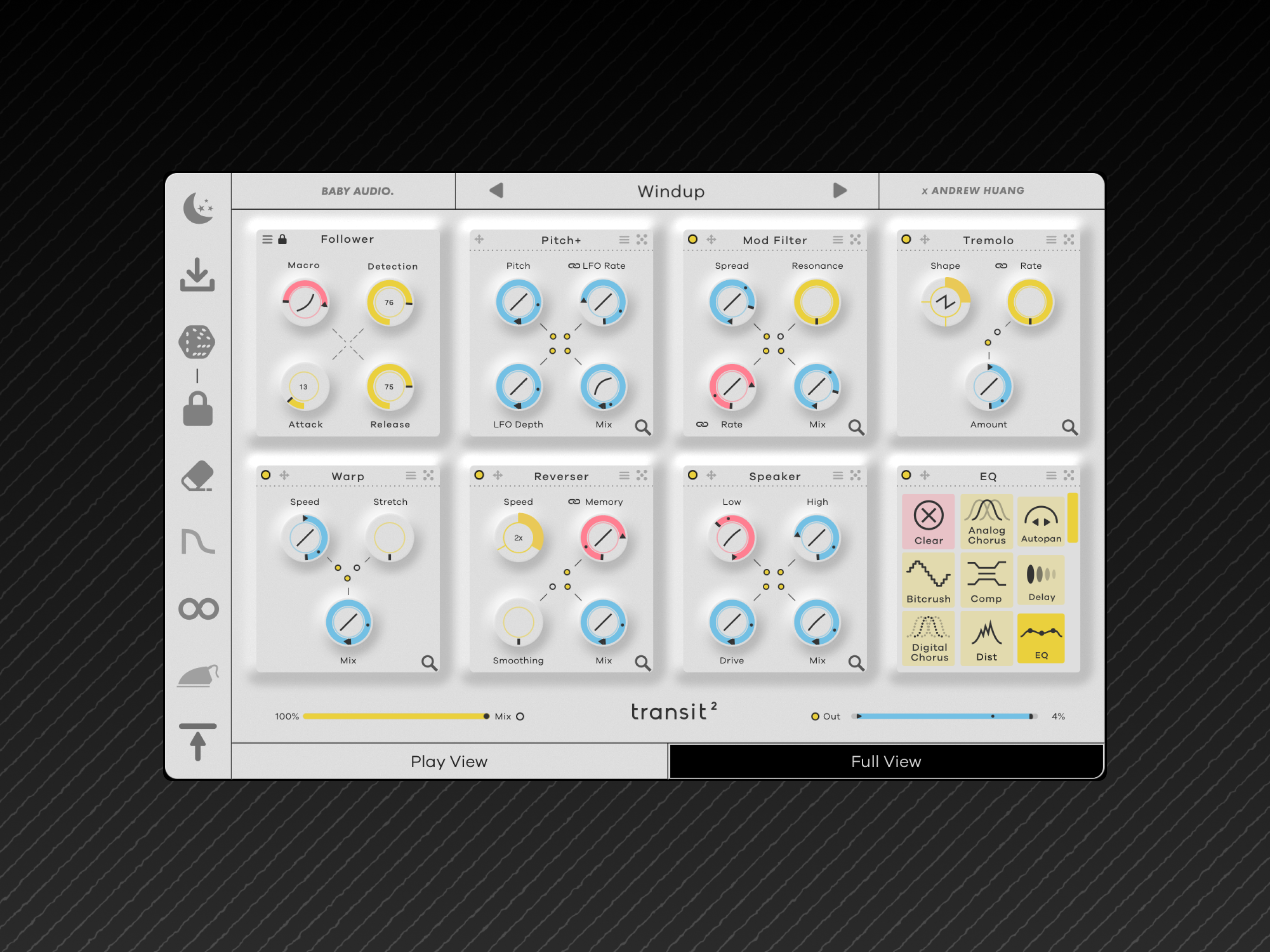The width and height of the screenshot is (1270, 952).
Task: Toggle the Reverser module power dot
Action: pos(479,476)
